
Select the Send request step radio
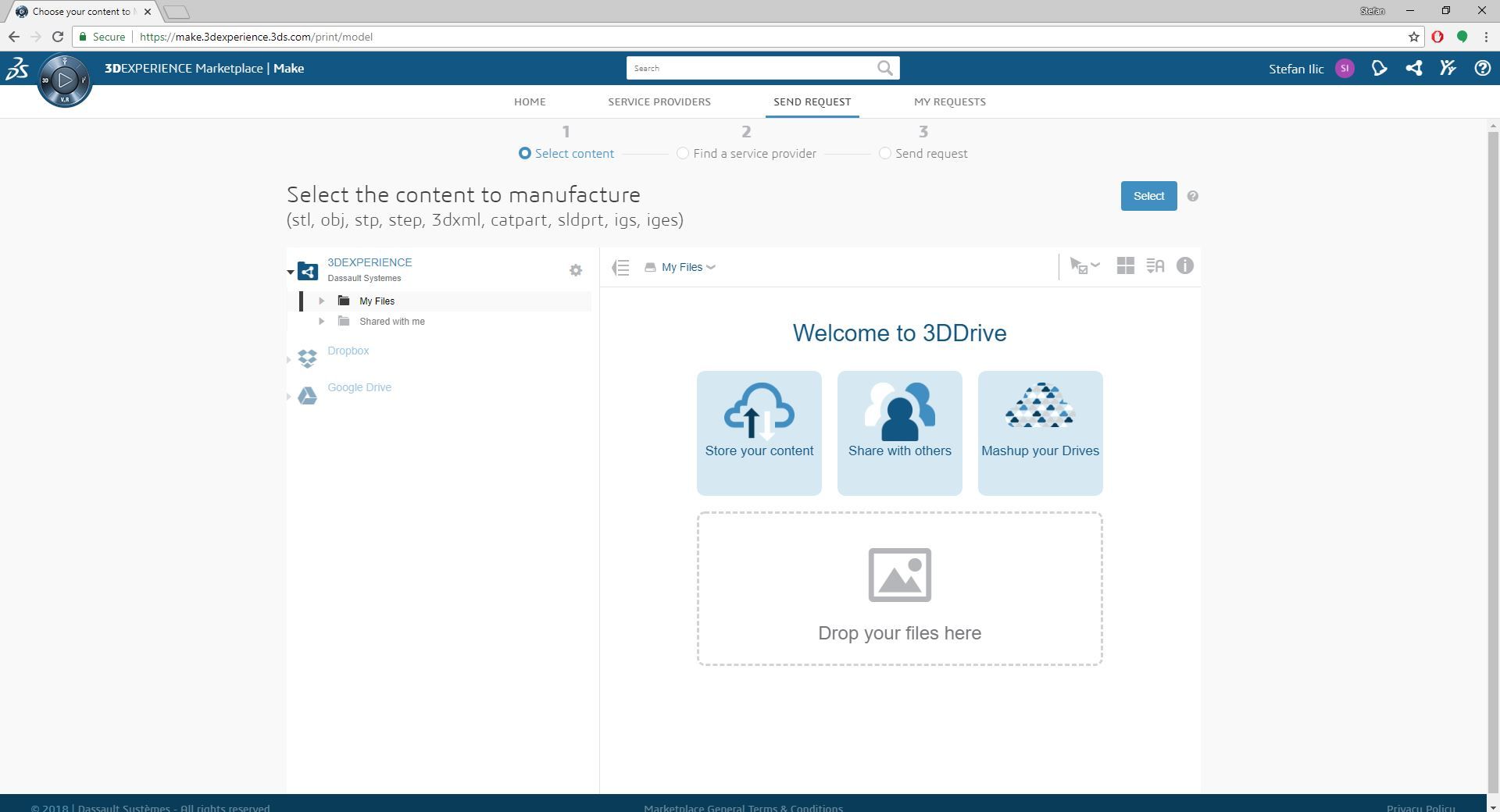885,153
